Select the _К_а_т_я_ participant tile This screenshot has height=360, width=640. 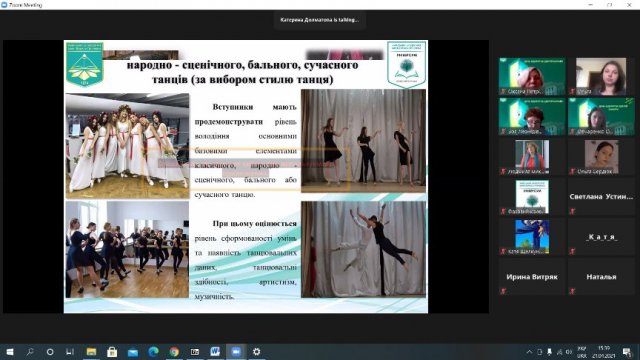(601, 237)
